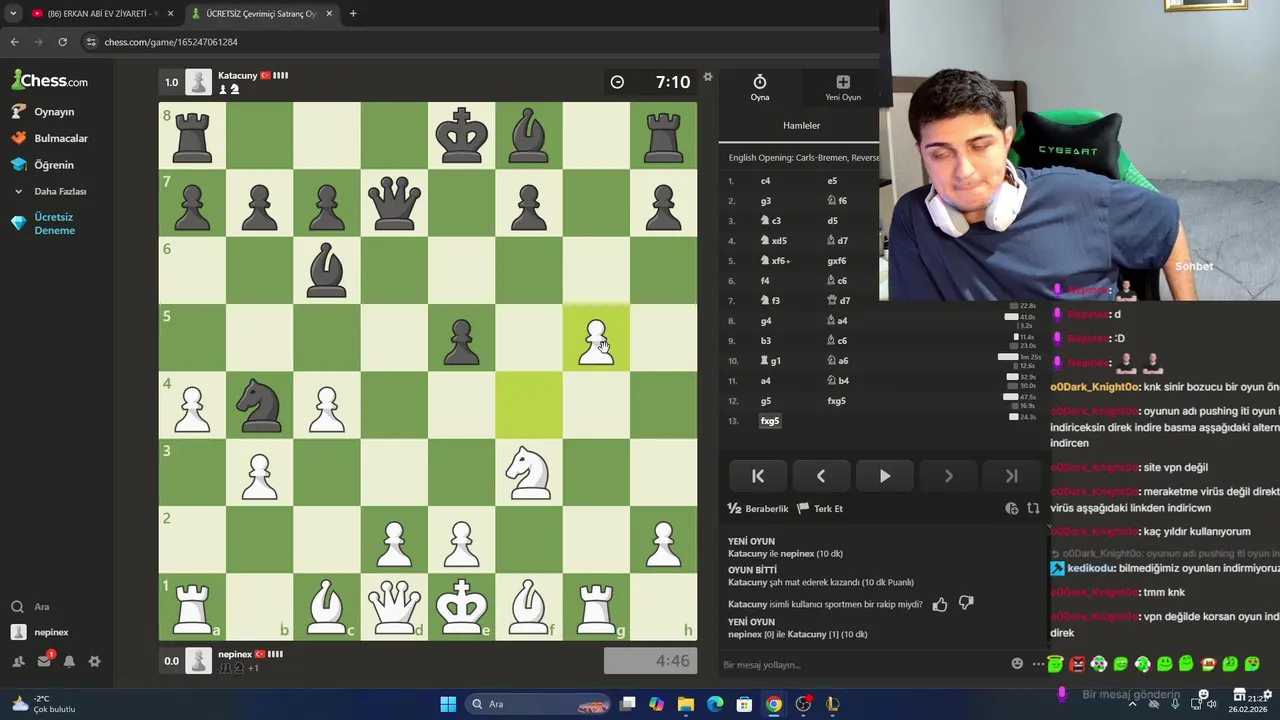The height and width of the screenshot is (720, 1280).
Task: Open the weather widget showing -2°C
Action: point(42,704)
